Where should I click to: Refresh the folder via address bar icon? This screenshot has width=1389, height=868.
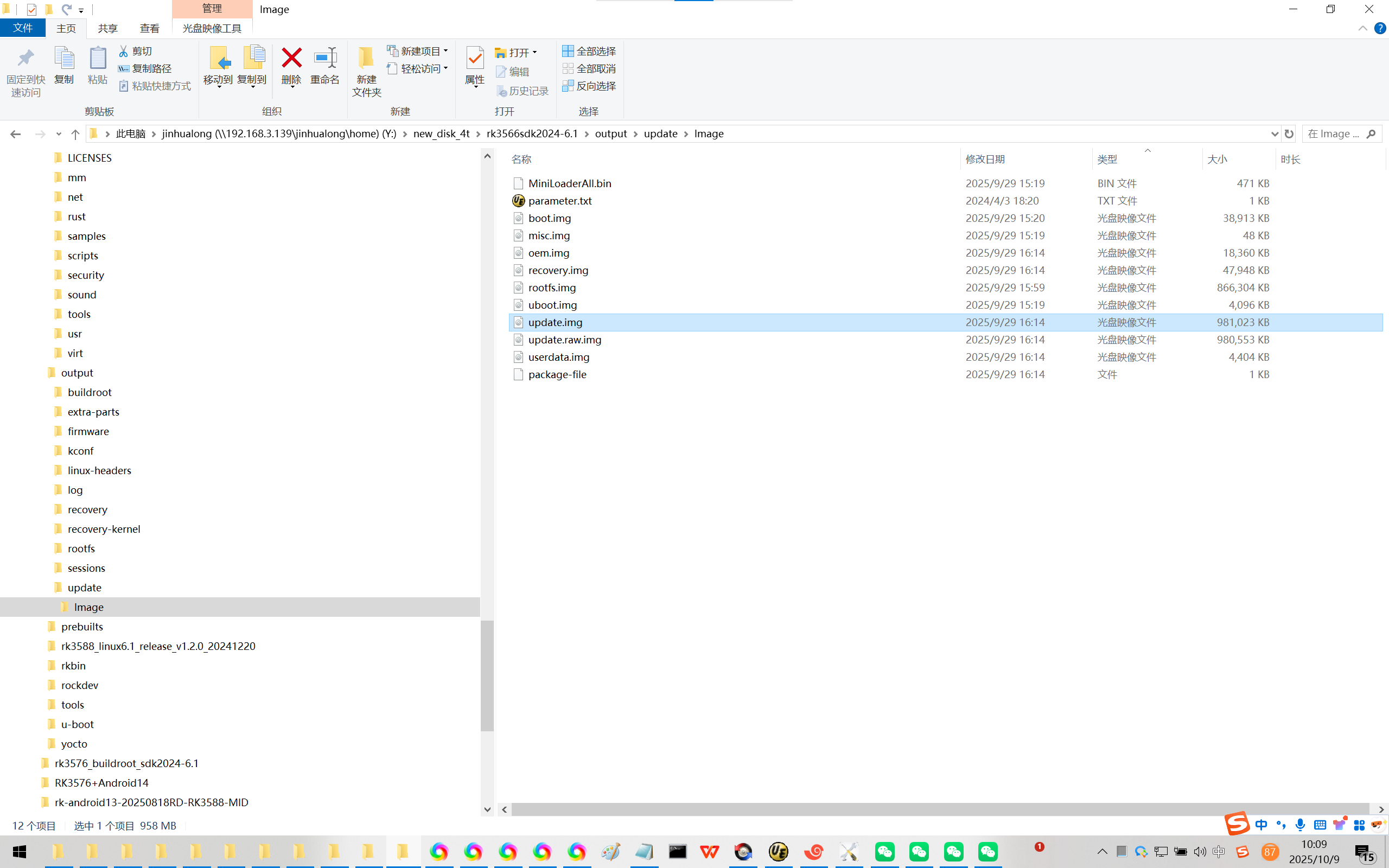[1289, 134]
